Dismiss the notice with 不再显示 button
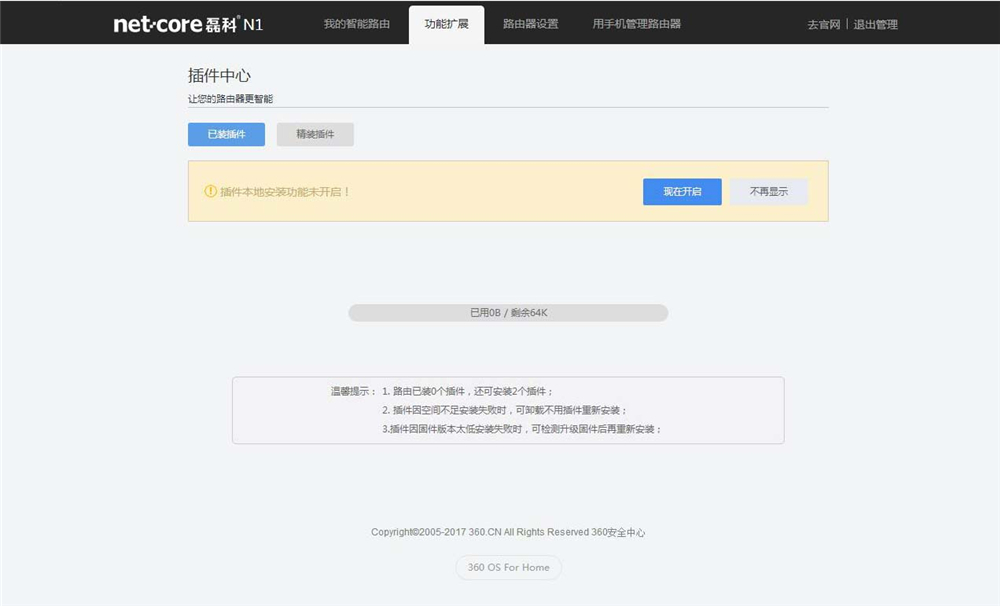Viewport: 1000px width, 606px height. pyautogui.click(x=770, y=191)
